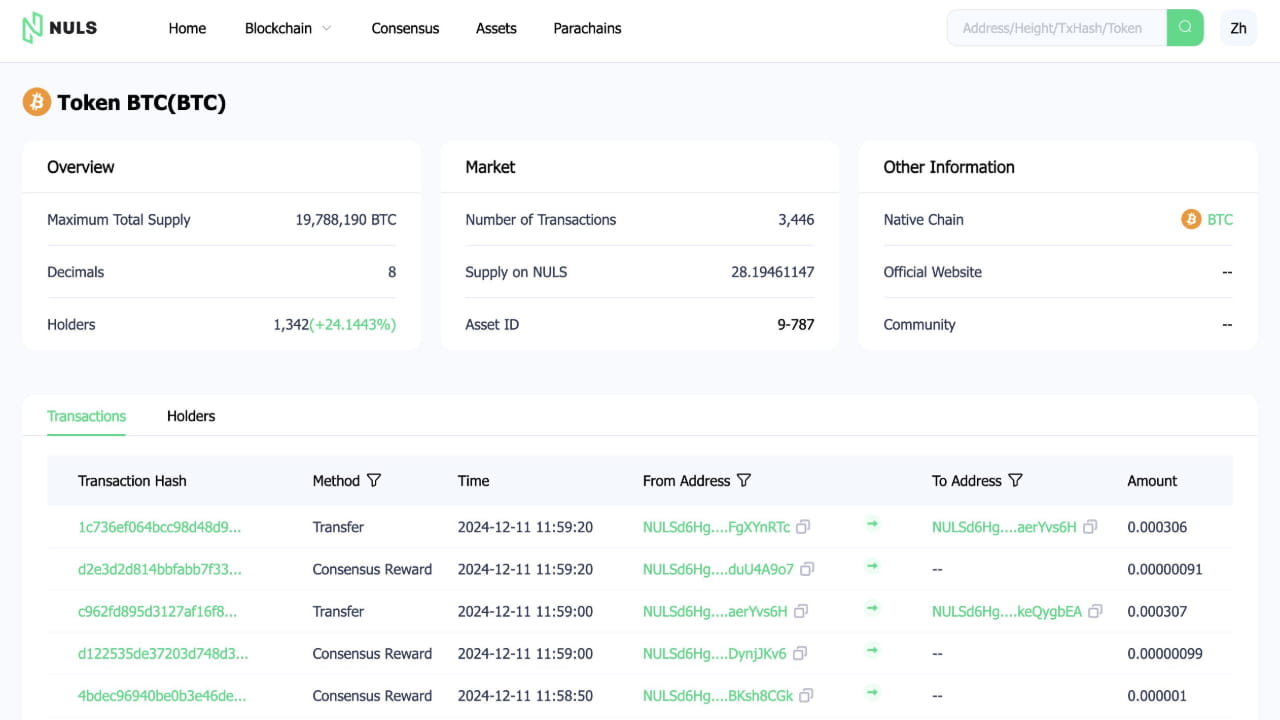Open the Assets page
The height and width of the screenshot is (720, 1280).
496,28
